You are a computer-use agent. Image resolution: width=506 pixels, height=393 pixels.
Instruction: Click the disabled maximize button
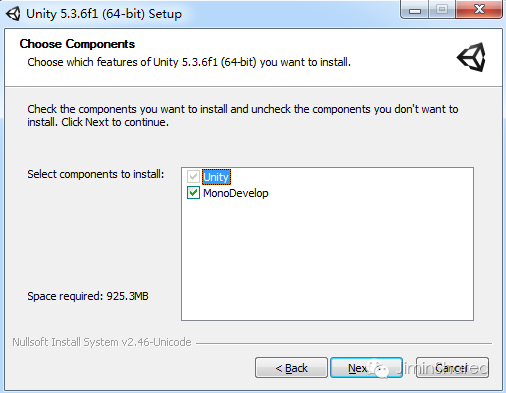pyautogui.click(x=442, y=9)
